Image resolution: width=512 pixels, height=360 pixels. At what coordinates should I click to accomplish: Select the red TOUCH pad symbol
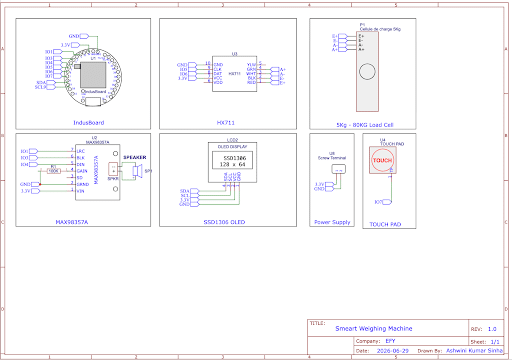point(382,160)
